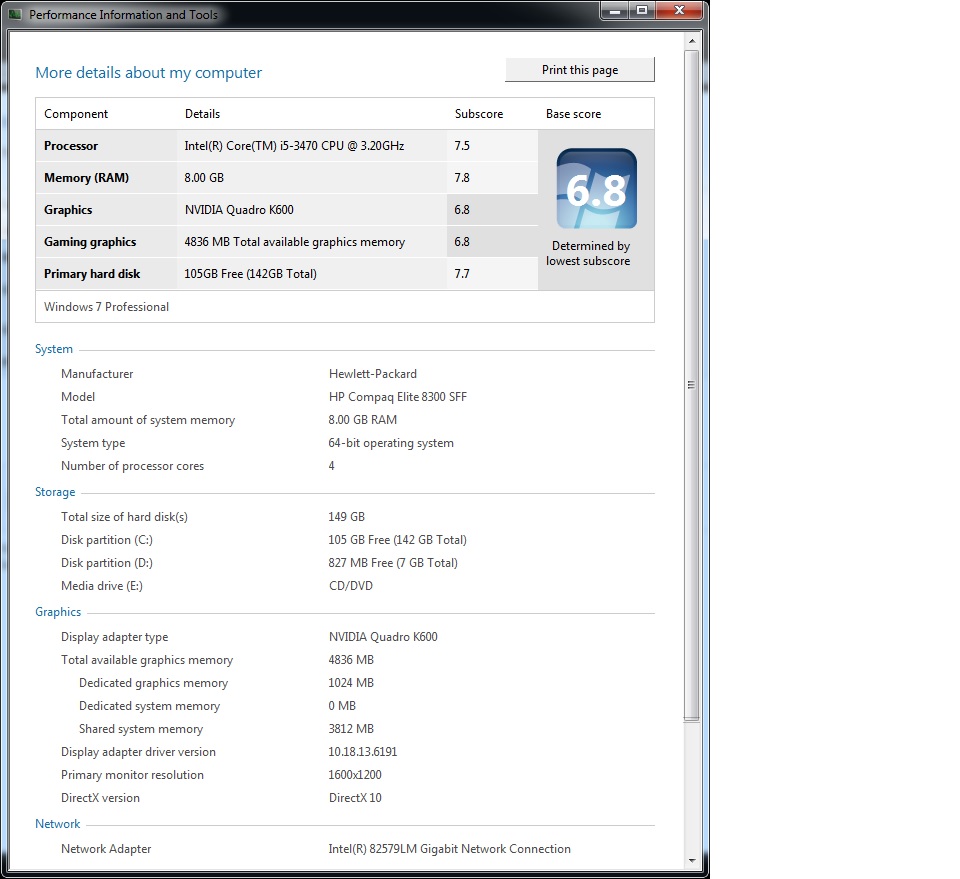Click the Shared system memory label

point(141,728)
